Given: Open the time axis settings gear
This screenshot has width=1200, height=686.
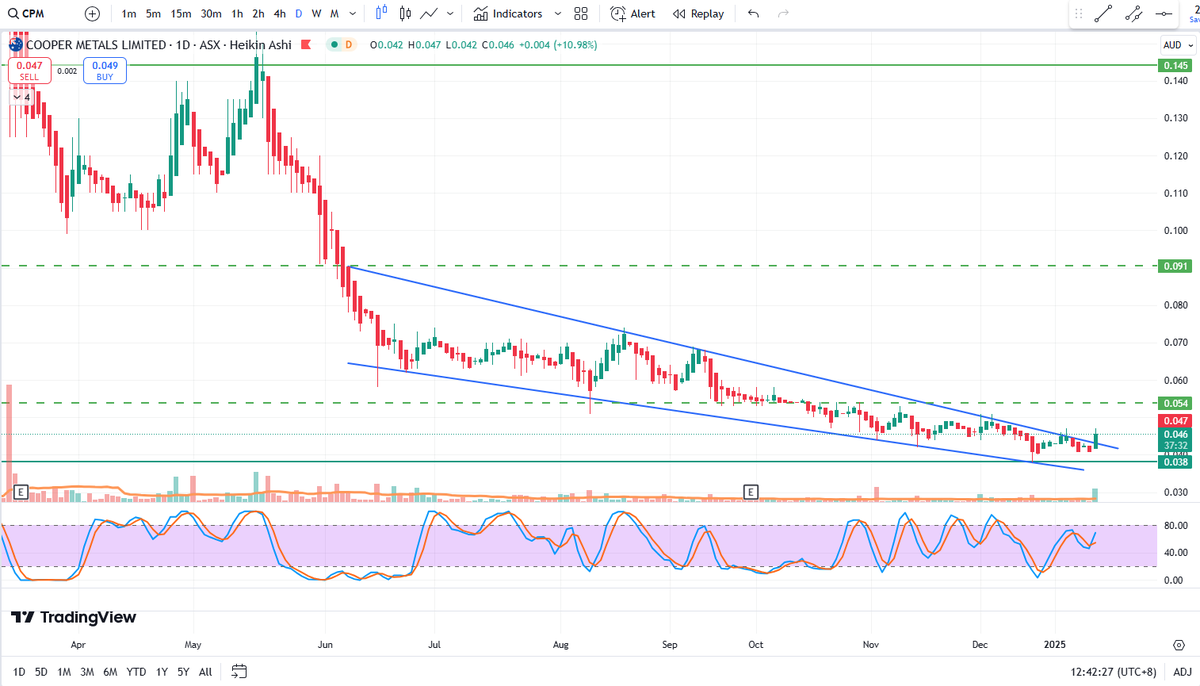Looking at the screenshot, I should [x=1180, y=646].
